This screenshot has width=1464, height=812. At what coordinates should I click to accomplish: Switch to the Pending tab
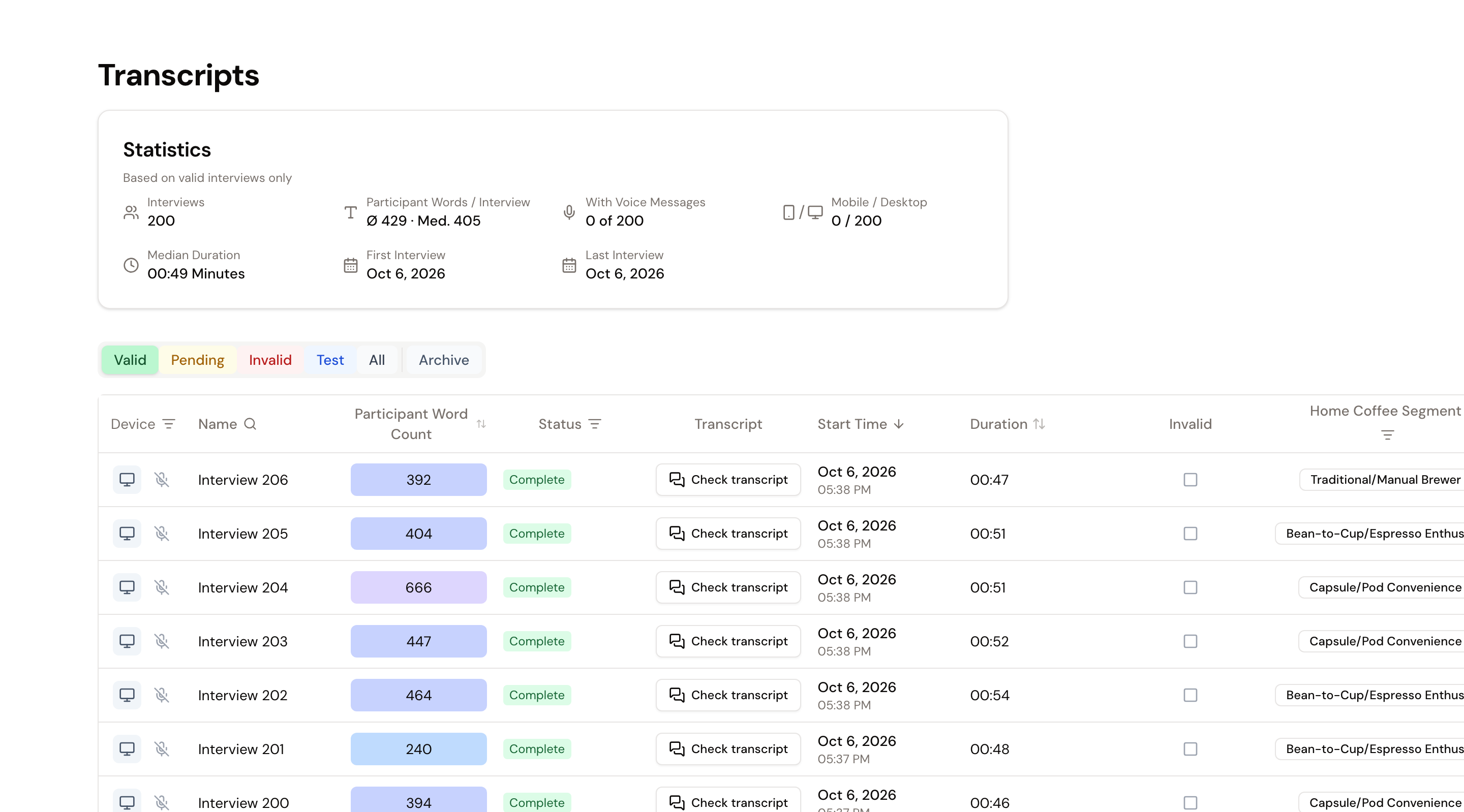click(x=198, y=360)
